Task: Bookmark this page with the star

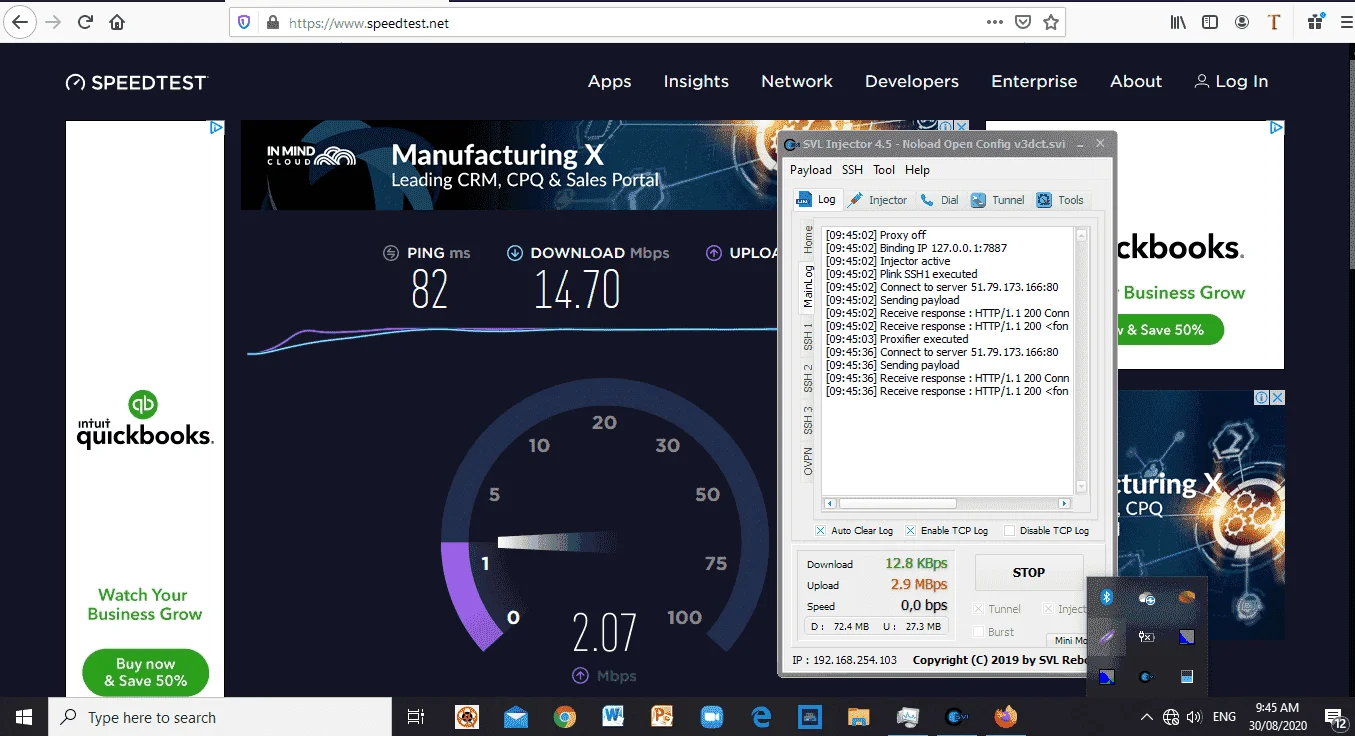Action: pos(1051,22)
